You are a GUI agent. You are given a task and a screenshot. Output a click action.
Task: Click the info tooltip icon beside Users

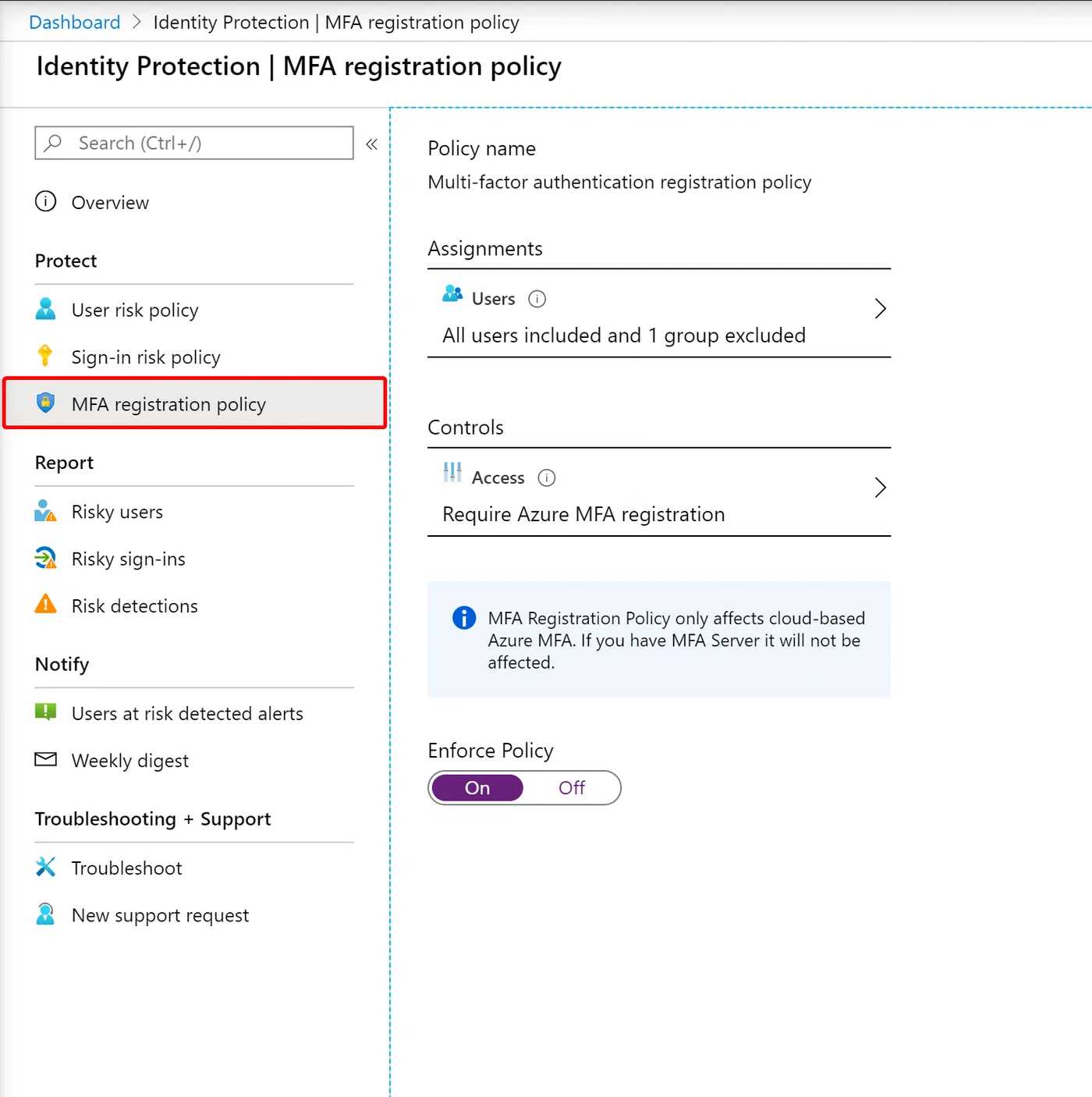(537, 299)
